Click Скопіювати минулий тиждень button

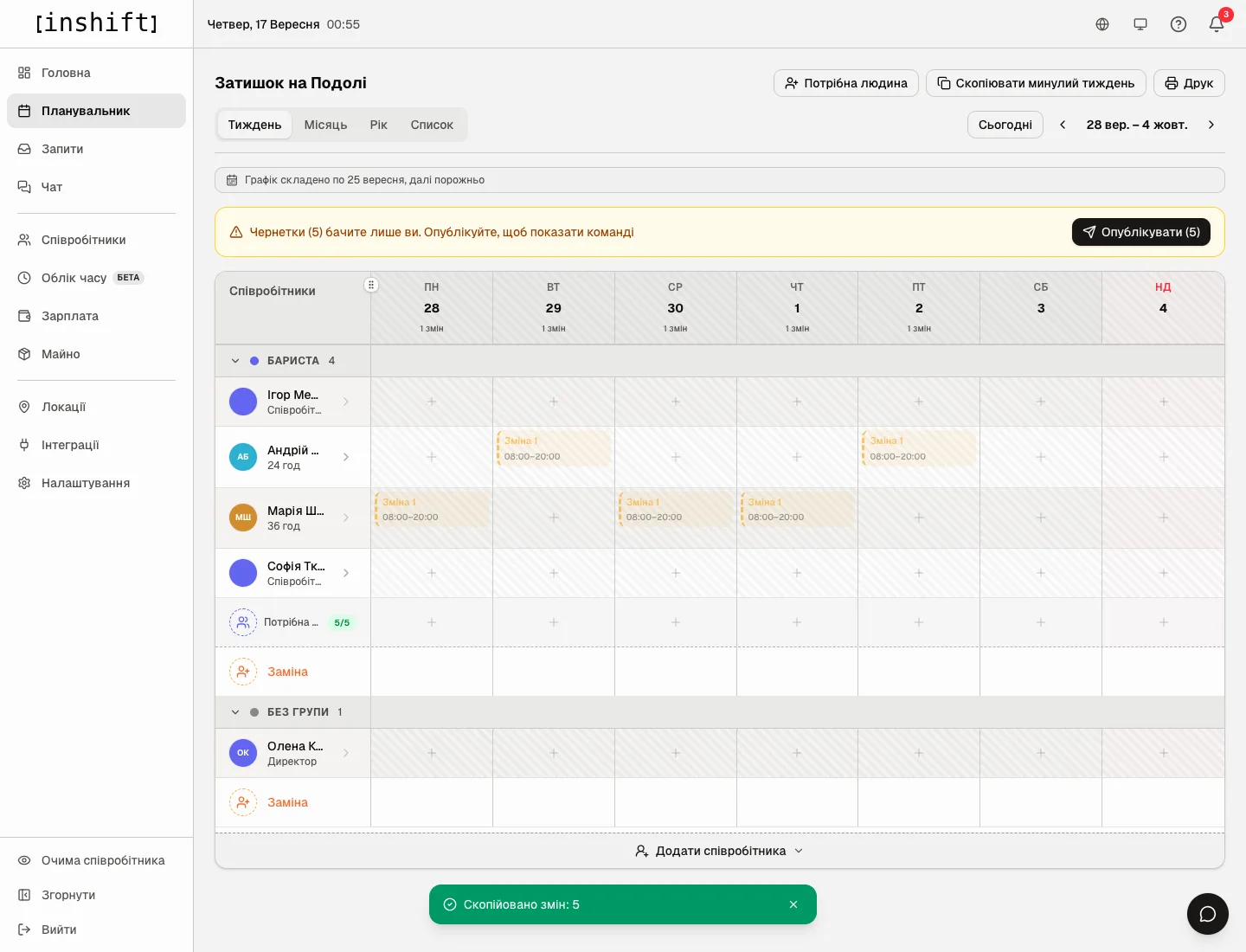tap(1036, 83)
